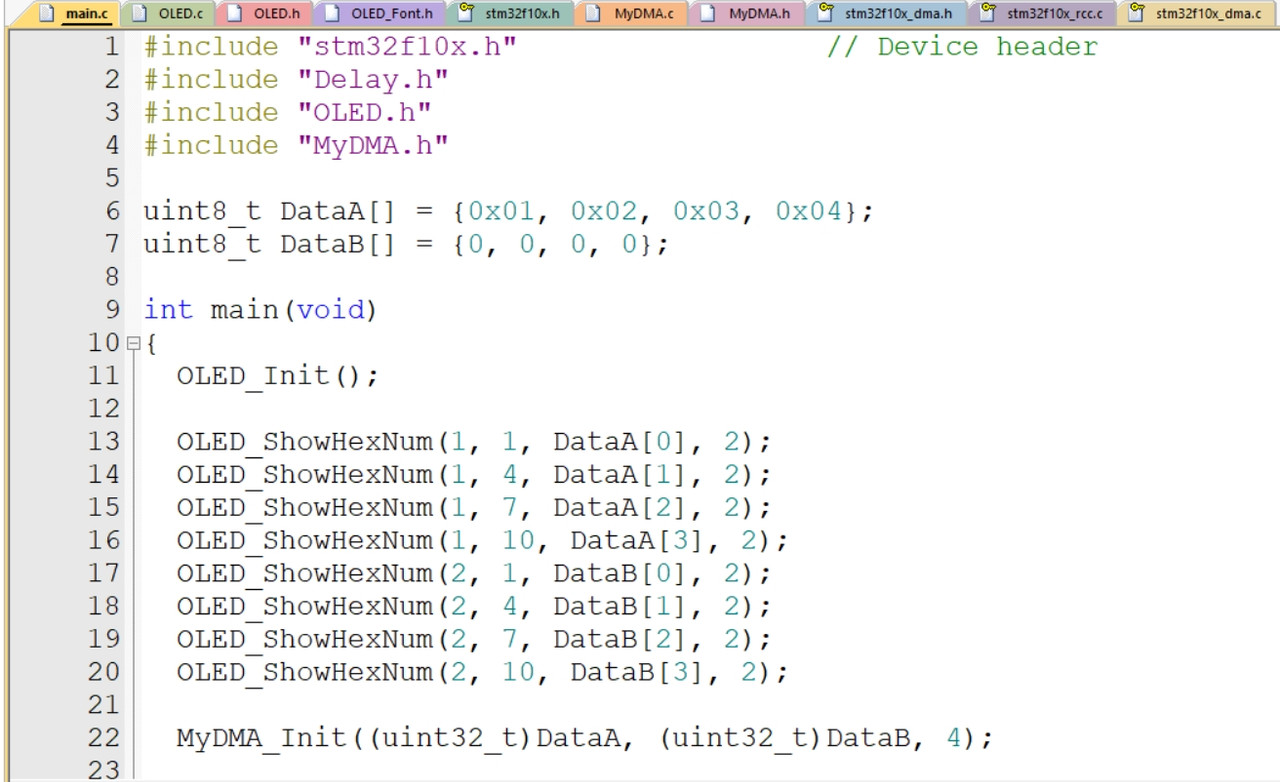This screenshot has width=1280, height=782.
Task: Open the stm32f10x.h tab
Action: point(509,14)
